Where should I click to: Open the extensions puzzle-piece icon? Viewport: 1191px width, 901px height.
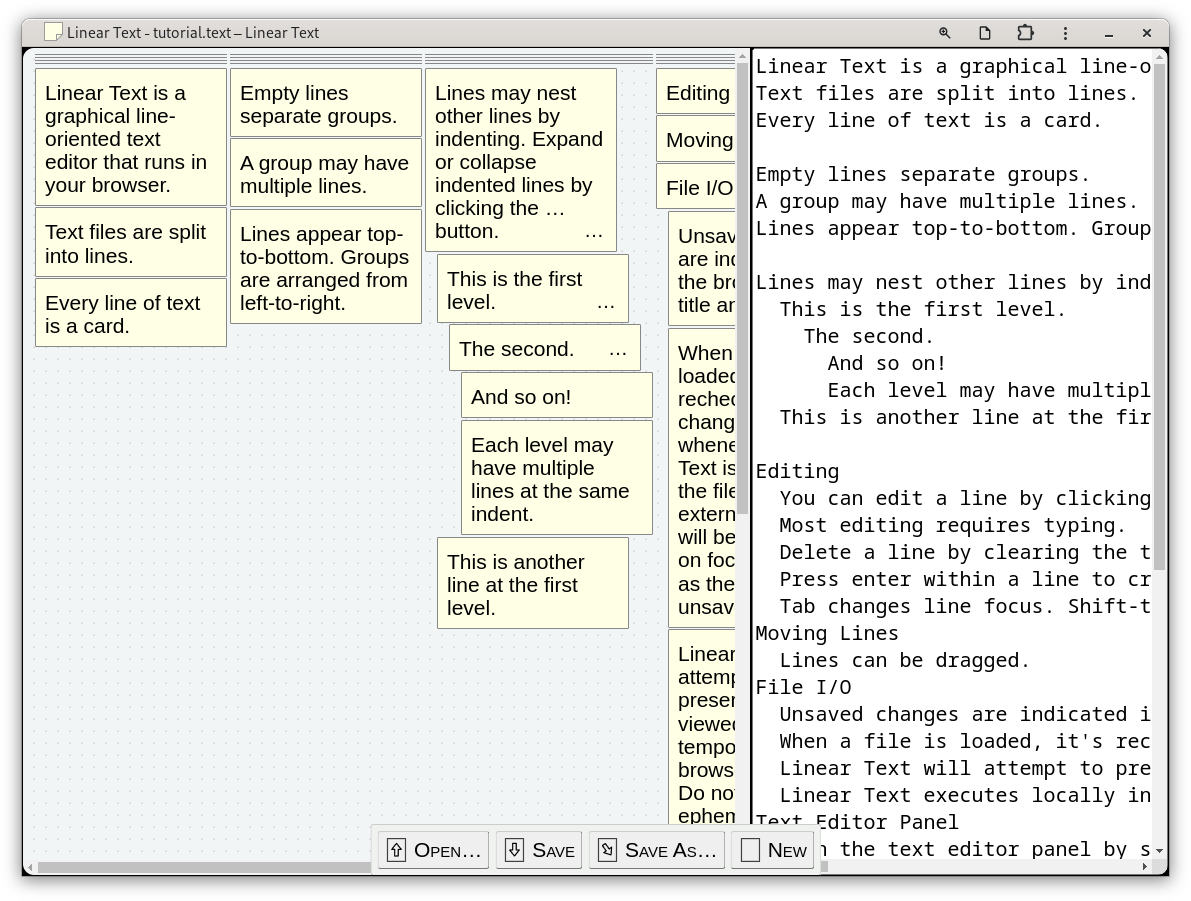1025,33
